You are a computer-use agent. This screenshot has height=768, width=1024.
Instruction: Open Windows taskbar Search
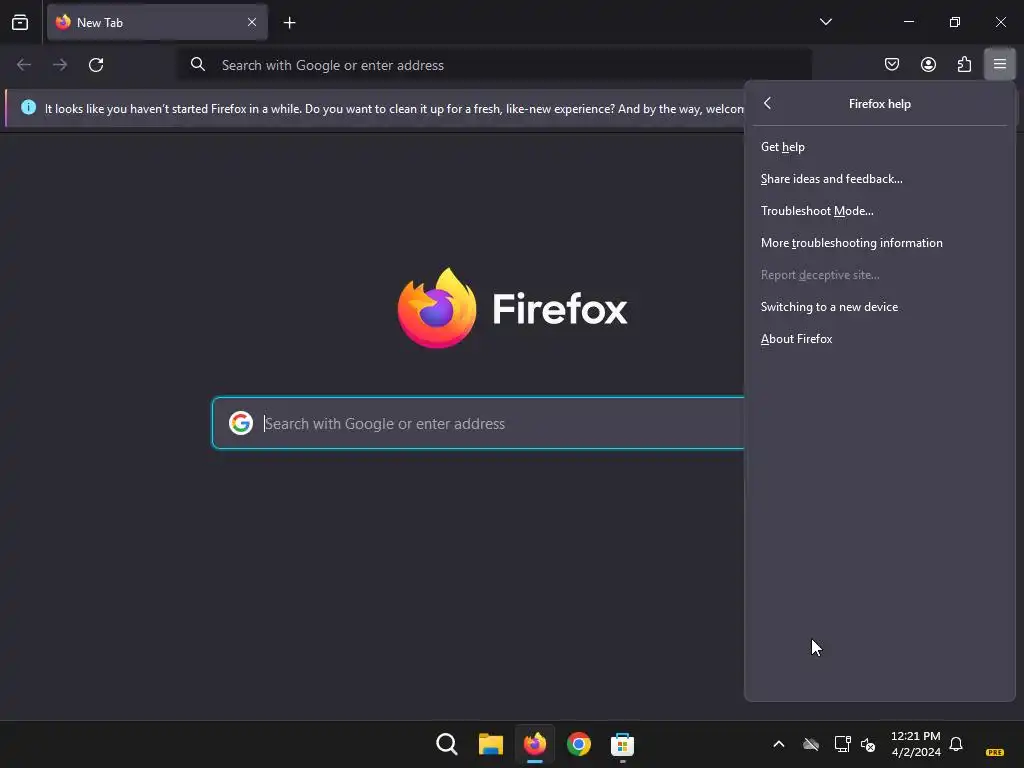447,744
